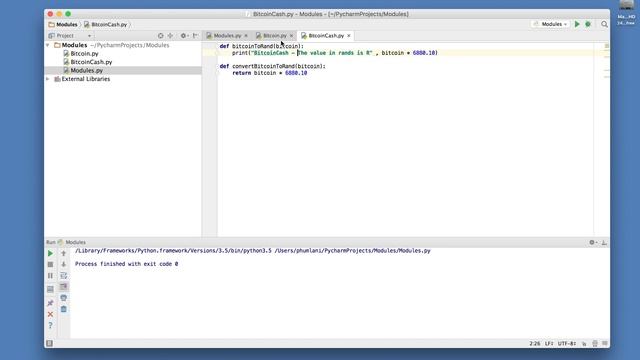Close the Bitcoin.py editor tab
This screenshot has height=360, width=640.
pyautogui.click(x=291, y=36)
